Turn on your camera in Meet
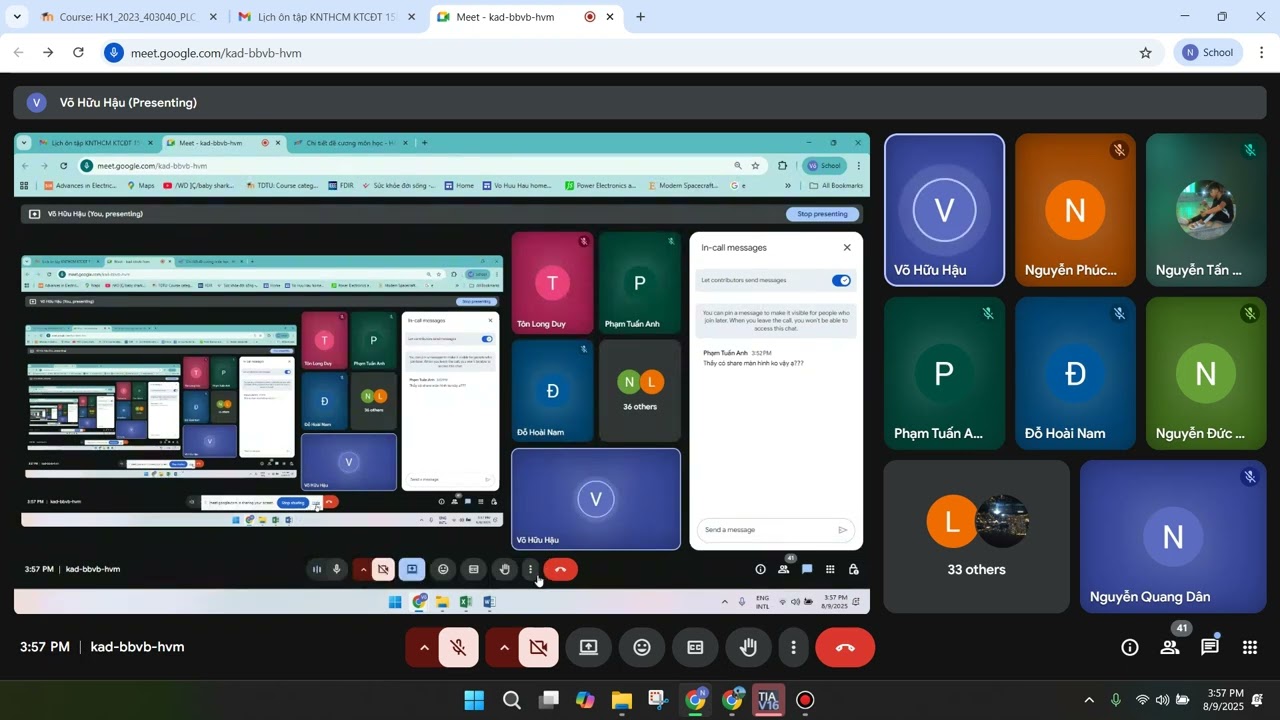1280x720 pixels. (538, 648)
